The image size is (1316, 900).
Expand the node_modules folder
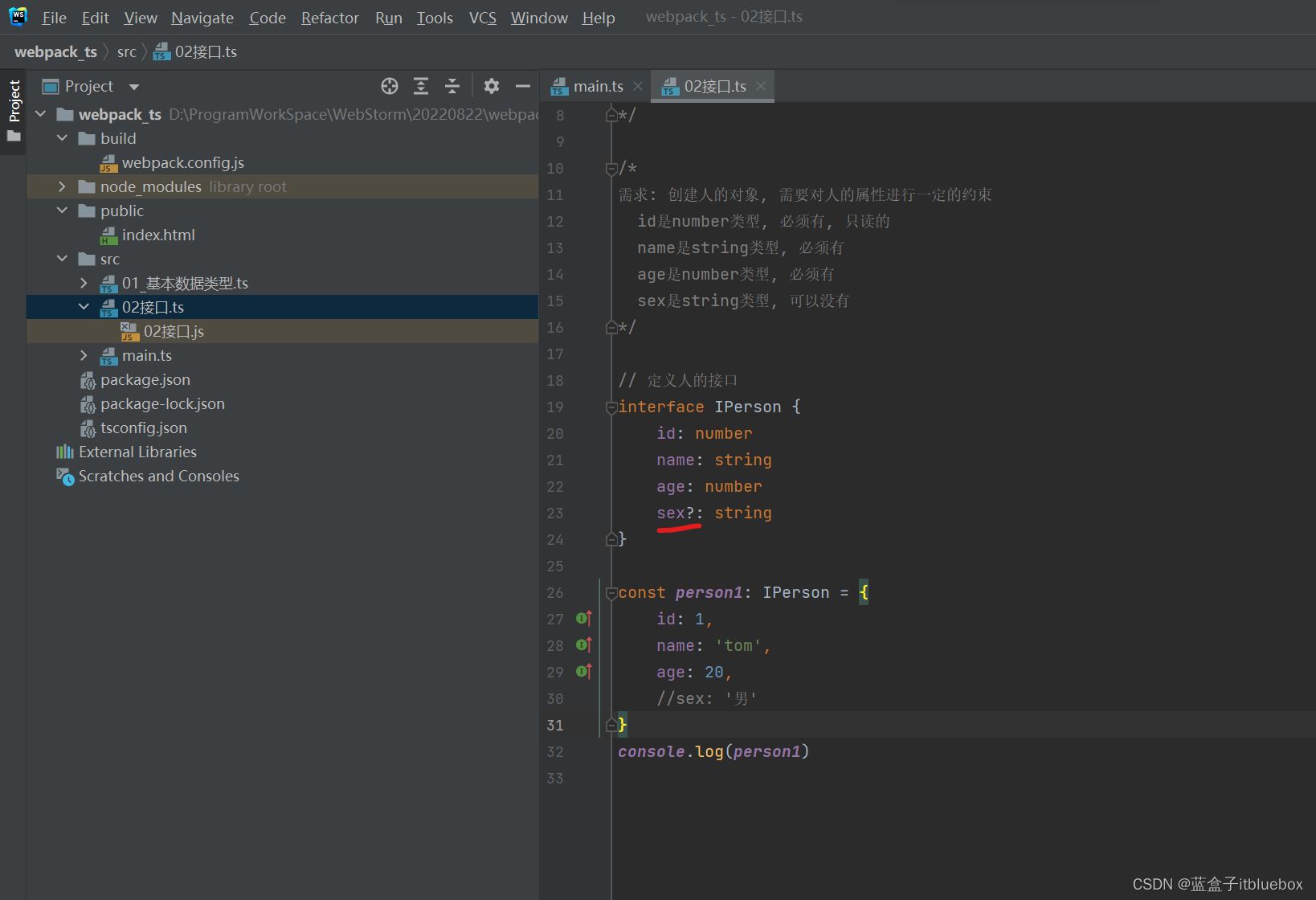coord(62,186)
